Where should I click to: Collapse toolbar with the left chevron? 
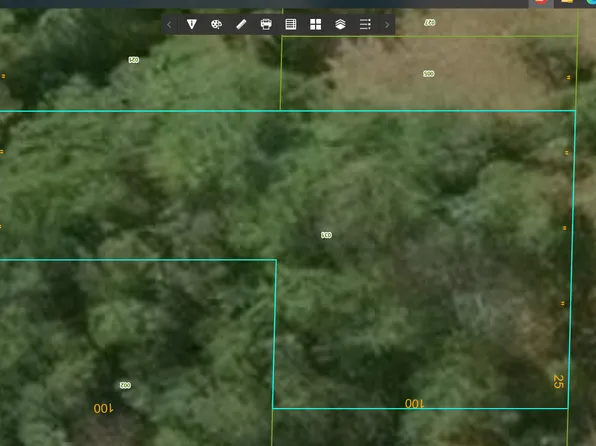coord(169,25)
